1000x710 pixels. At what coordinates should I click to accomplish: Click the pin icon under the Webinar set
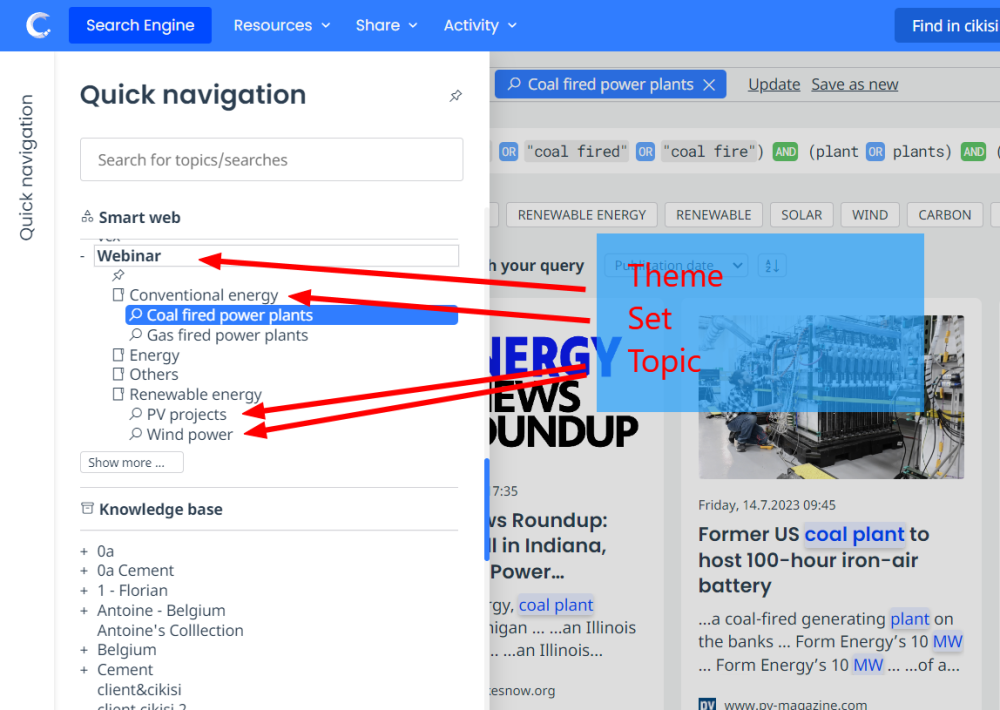[117, 274]
